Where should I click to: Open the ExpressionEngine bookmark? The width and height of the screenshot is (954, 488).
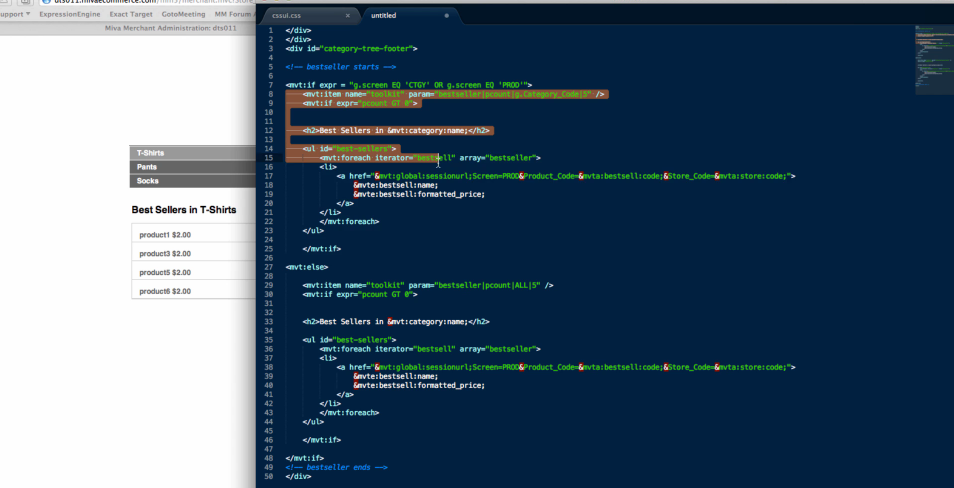[70, 14]
